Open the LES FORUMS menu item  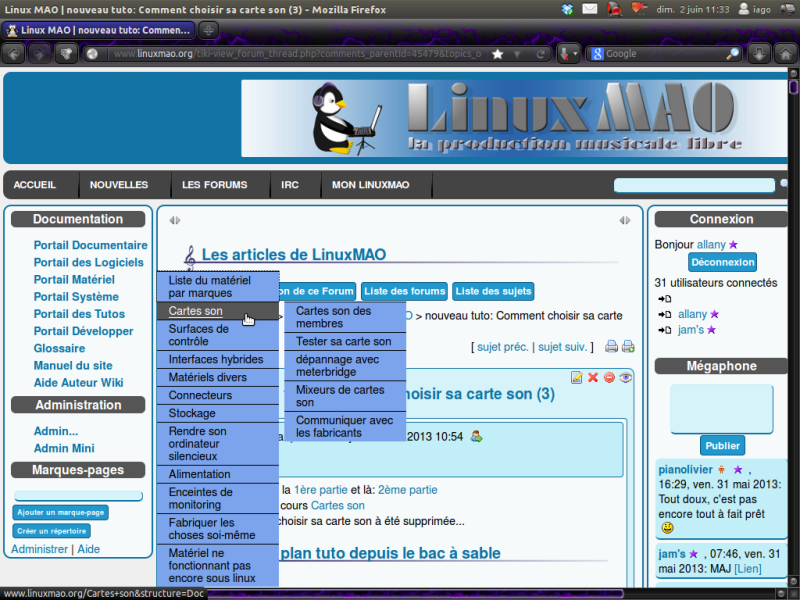214,185
